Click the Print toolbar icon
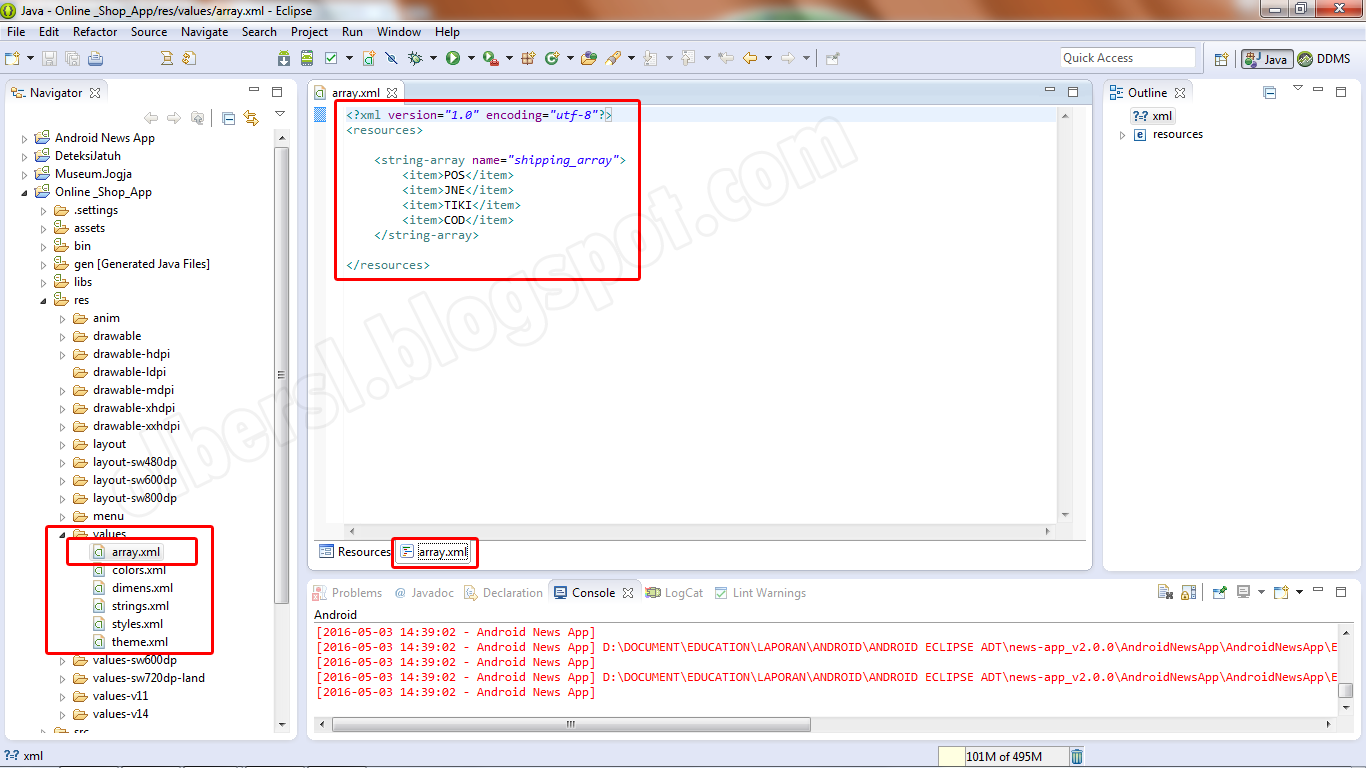The width and height of the screenshot is (1366, 768). coord(95,57)
